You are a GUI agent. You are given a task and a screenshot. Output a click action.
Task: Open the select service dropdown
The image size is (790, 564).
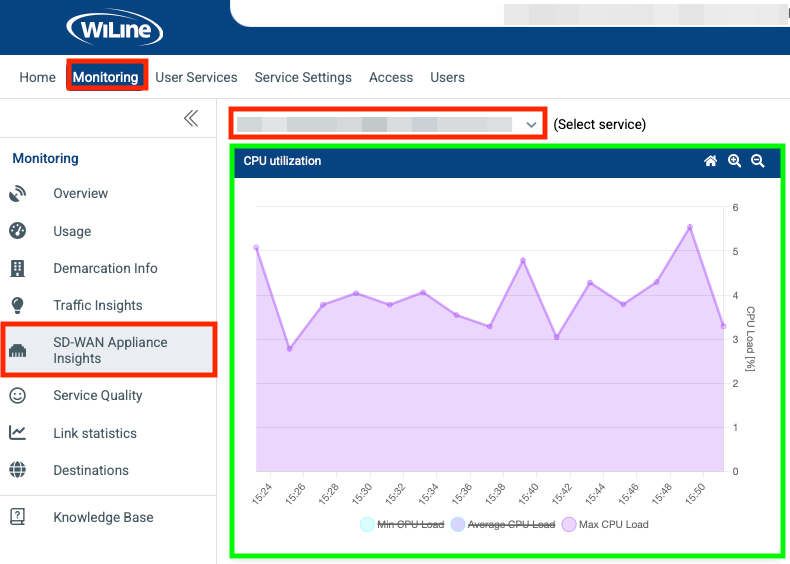[x=387, y=123]
